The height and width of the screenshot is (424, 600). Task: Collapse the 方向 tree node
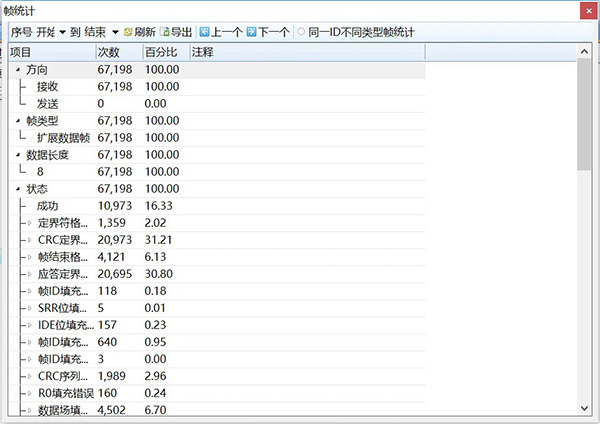pos(18,70)
